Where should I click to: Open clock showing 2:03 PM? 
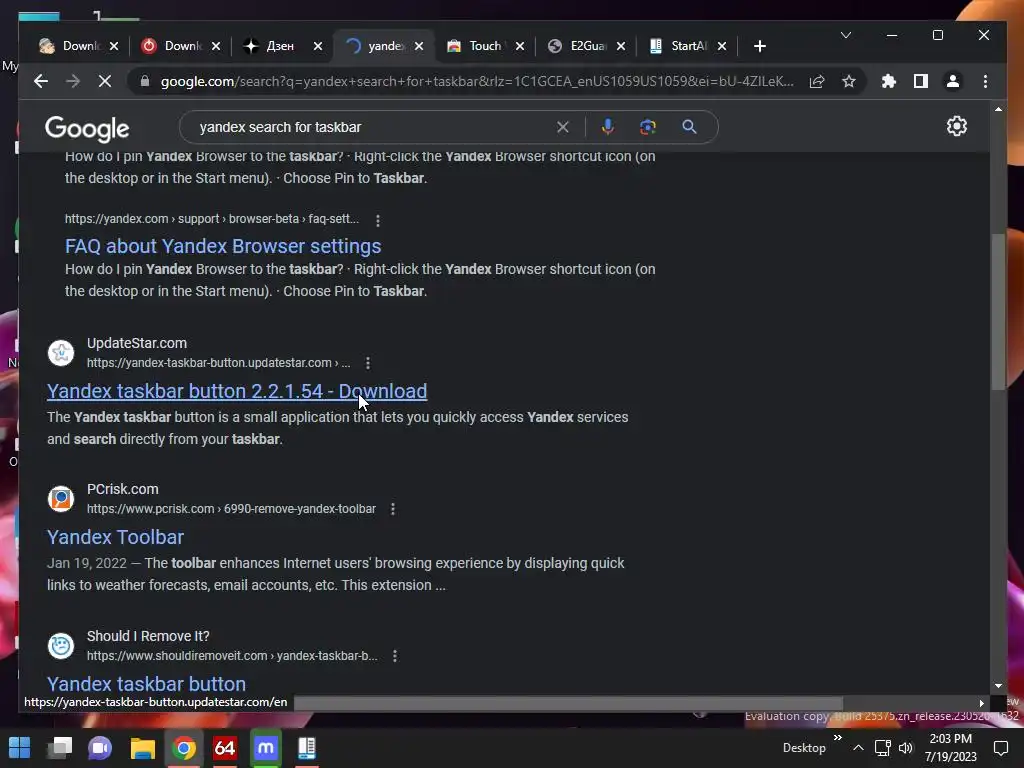[950, 748]
